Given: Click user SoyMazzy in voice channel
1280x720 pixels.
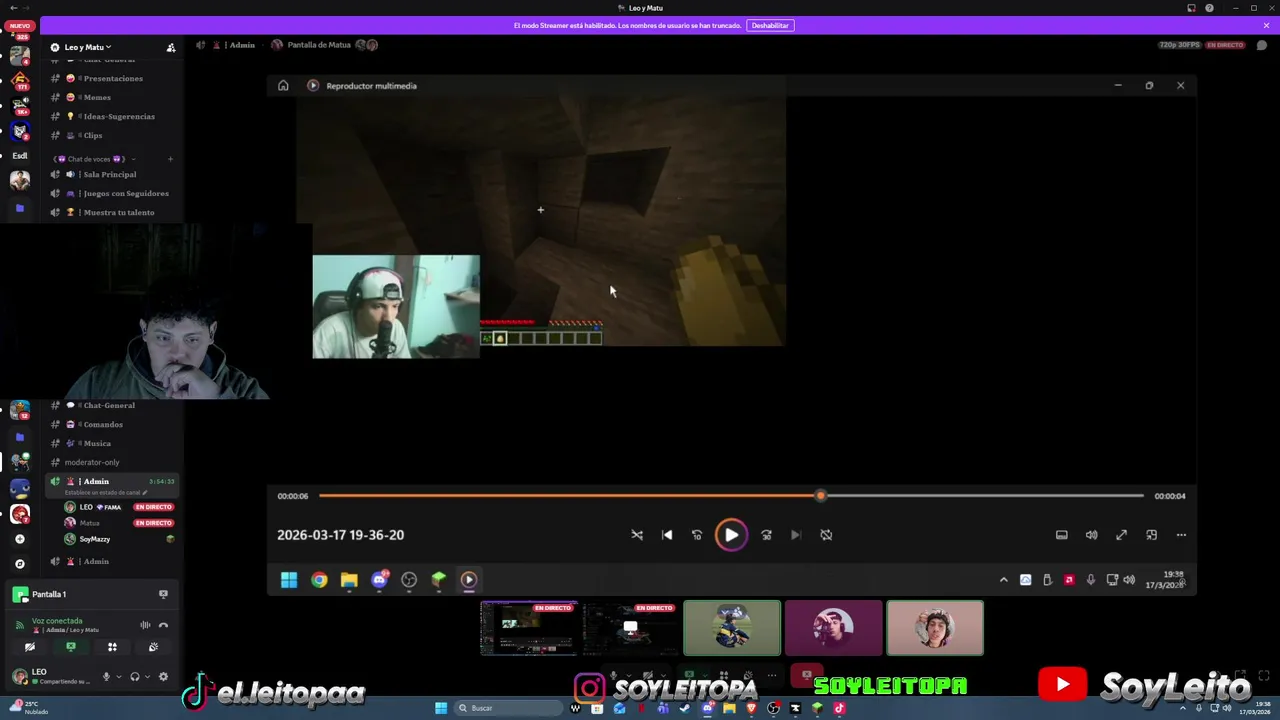Looking at the screenshot, I should 118,539.
